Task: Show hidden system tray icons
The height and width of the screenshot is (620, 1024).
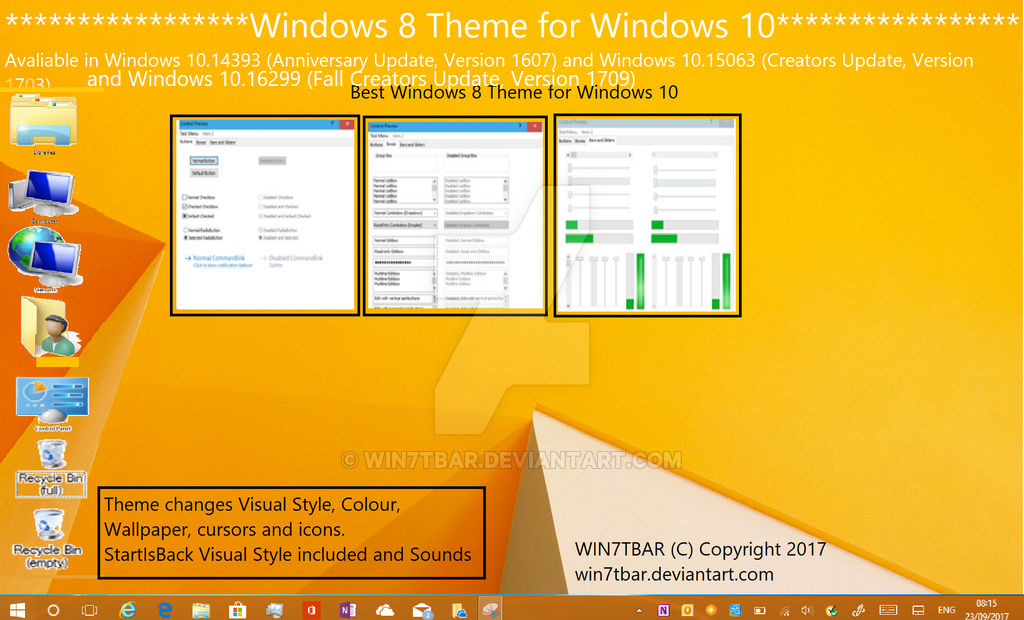Action: 639,611
